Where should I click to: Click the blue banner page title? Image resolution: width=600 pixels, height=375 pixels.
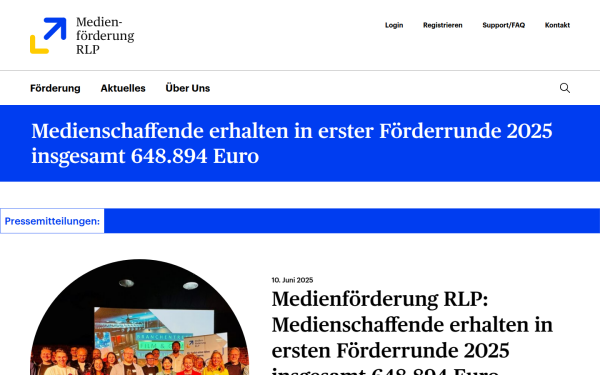point(292,143)
